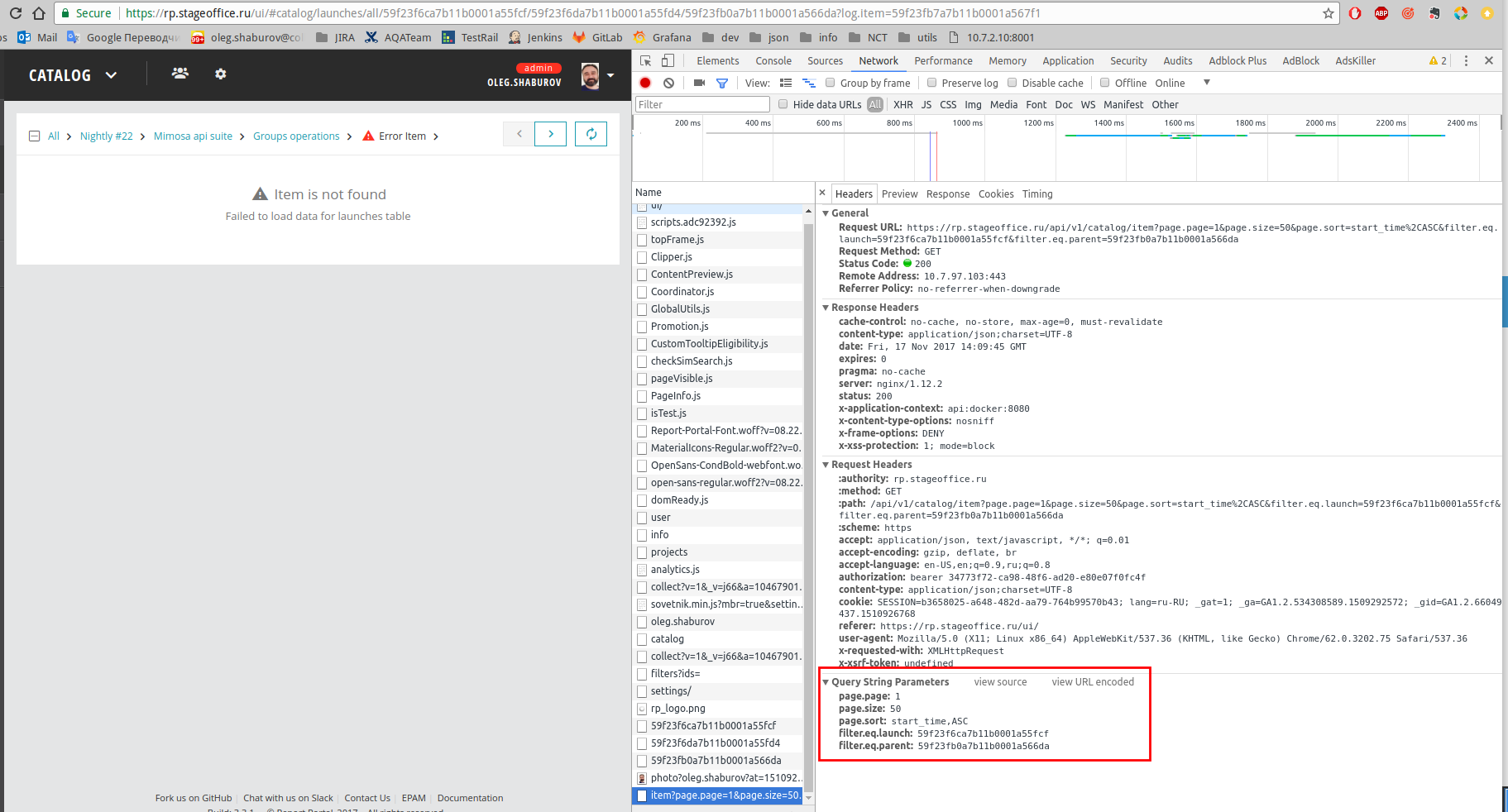Collapse the Query String Parameters section
The width and height of the screenshot is (1508, 812).
click(826, 681)
